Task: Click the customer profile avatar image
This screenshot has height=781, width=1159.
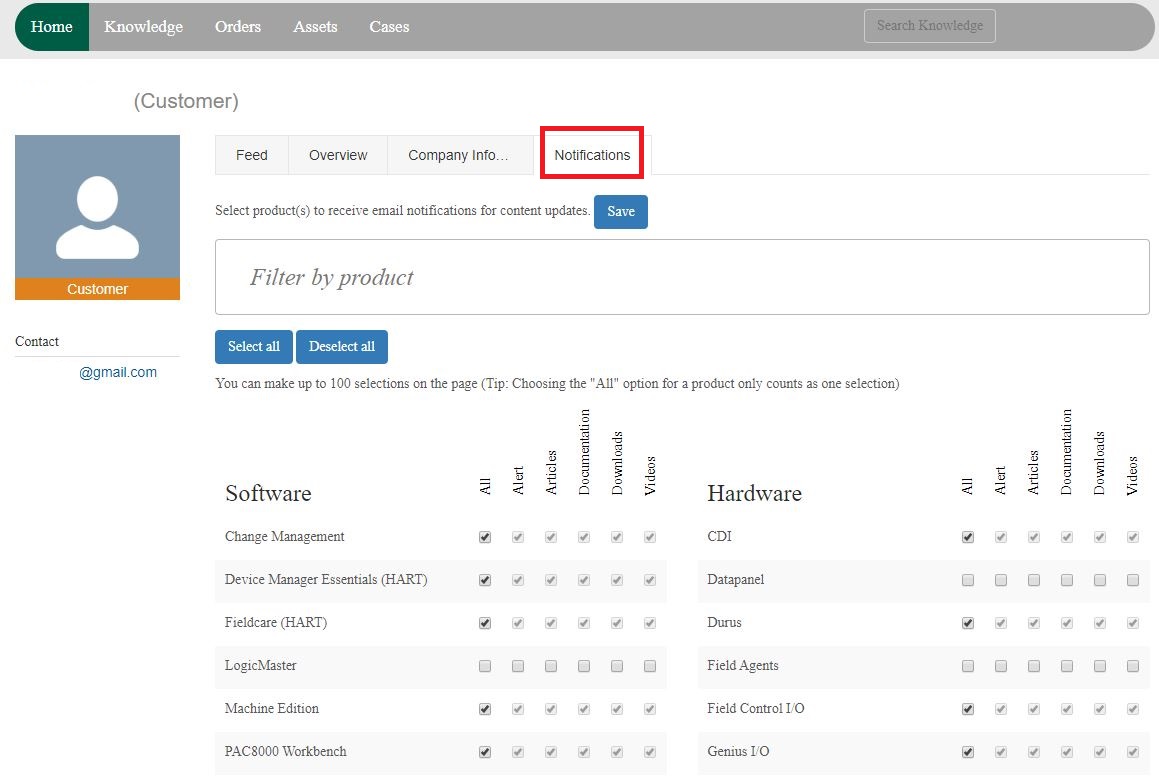Action: click(97, 207)
